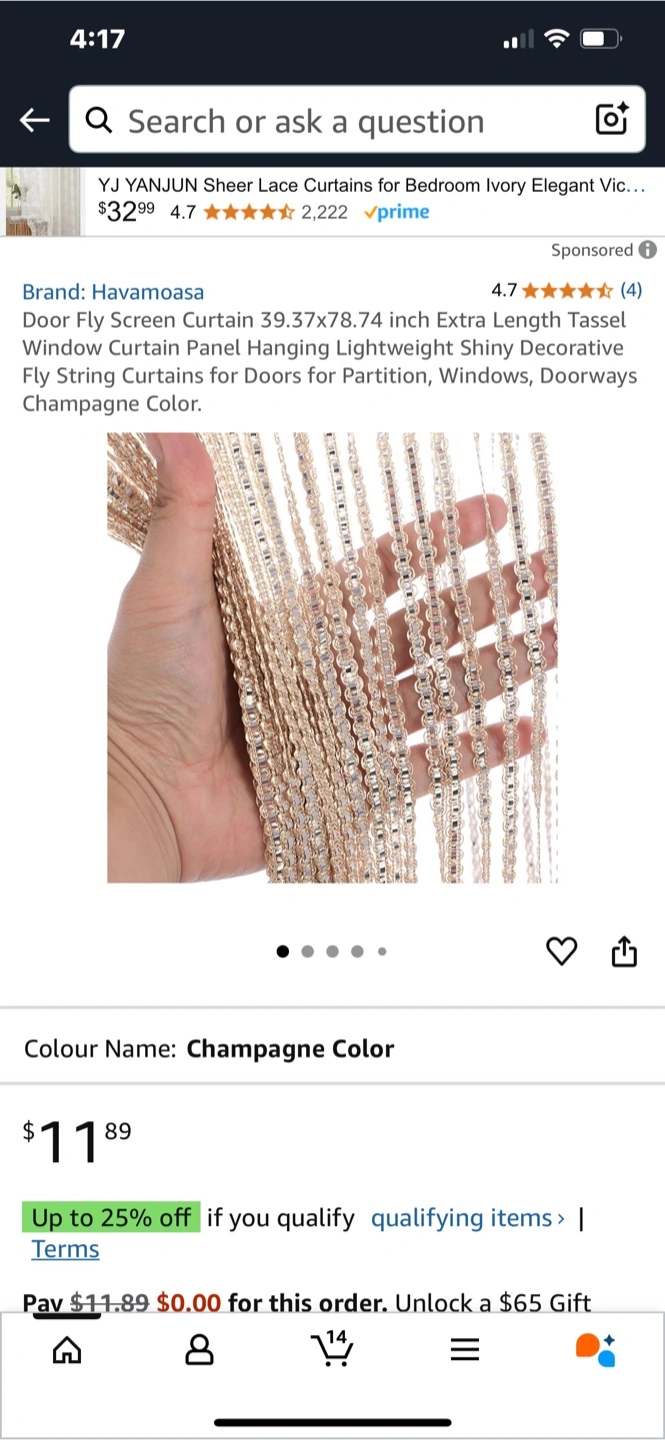Screen dimensions: 665x1440
Task: Tap the back arrow icon
Action: tap(34, 120)
